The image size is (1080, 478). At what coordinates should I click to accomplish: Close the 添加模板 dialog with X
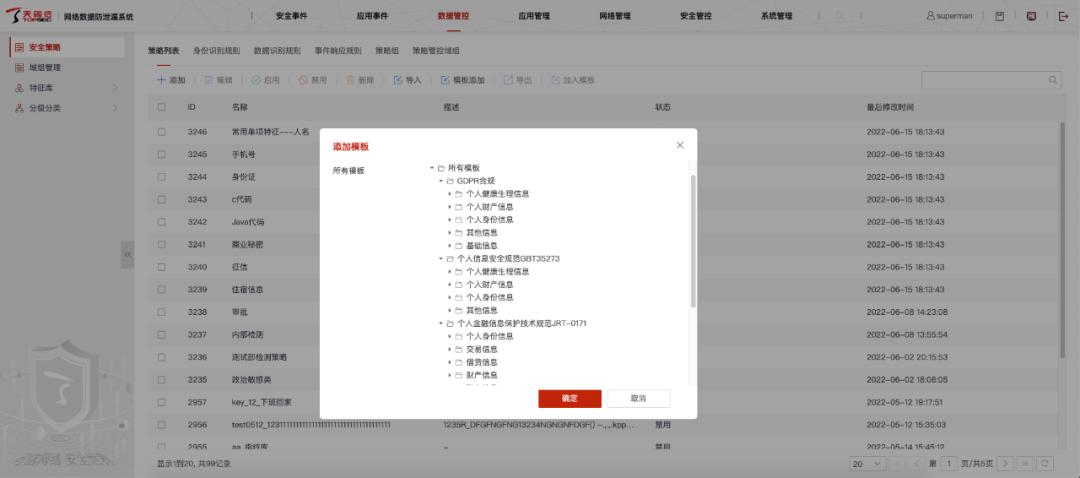pyautogui.click(x=680, y=145)
